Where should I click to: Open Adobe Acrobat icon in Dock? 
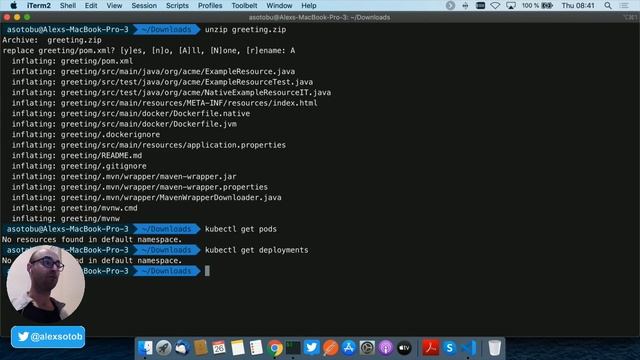click(x=430, y=348)
